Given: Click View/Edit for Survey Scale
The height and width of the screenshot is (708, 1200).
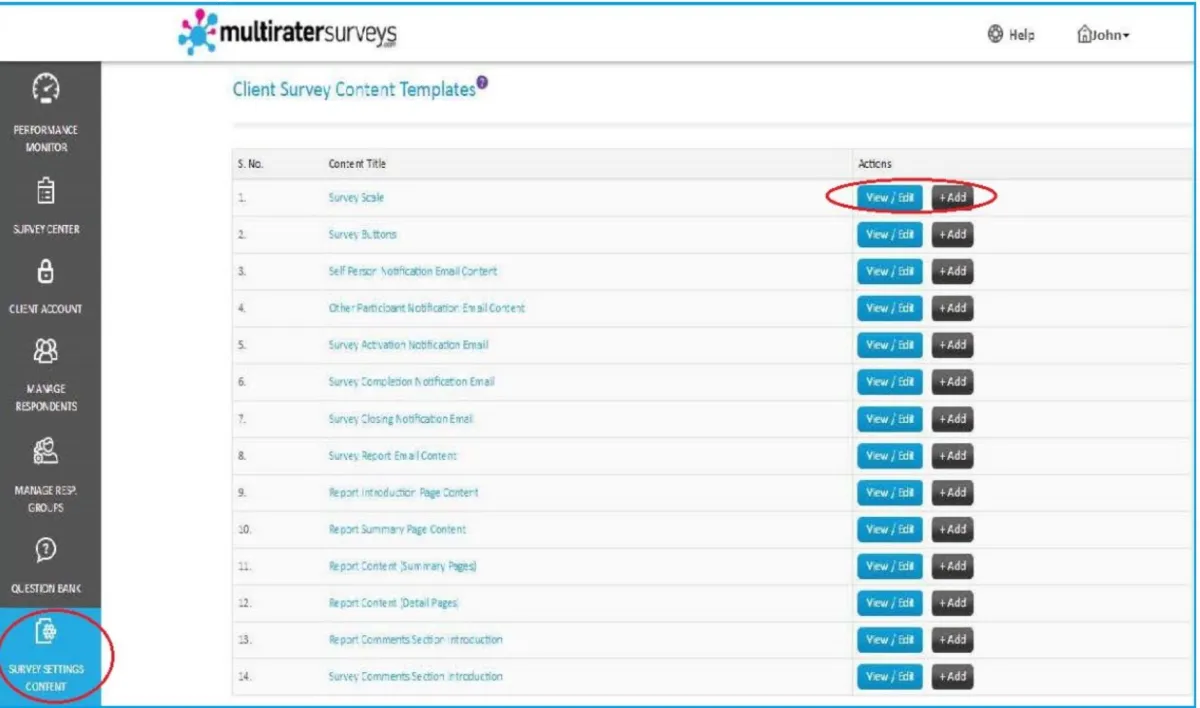Looking at the screenshot, I should (889, 197).
